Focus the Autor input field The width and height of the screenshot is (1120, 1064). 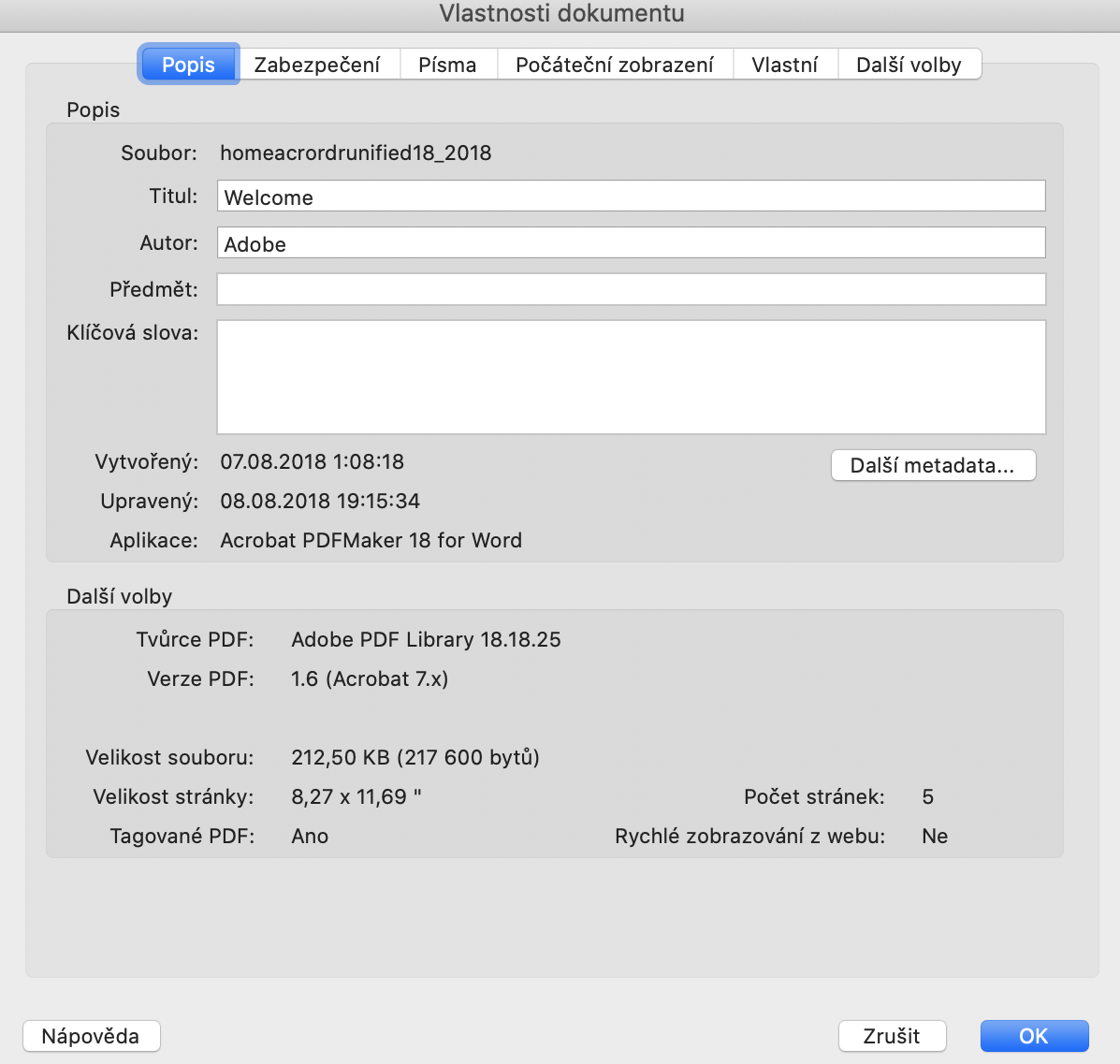pyautogui.click(x=631, y=243)
